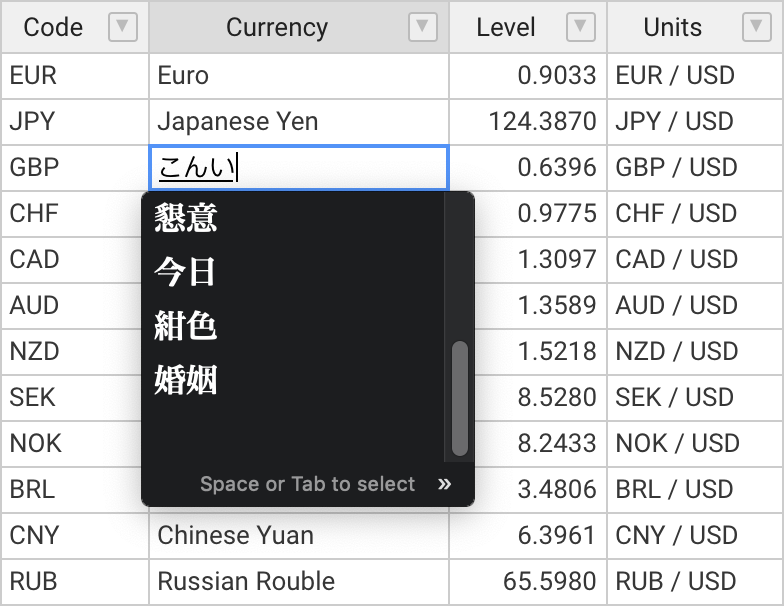This screenshot has width=784, height=606.
Task: Select the BRL / USD units cell
Action: [x=696, y=490]
